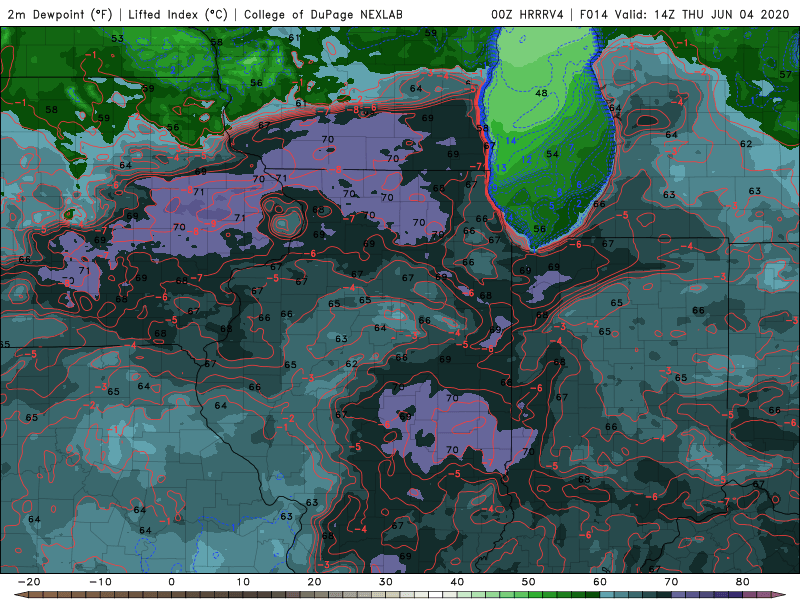Click the "00Z HRRRV4" model run label
Viewport: 800px width, 600px height.
tap(527, 14)
